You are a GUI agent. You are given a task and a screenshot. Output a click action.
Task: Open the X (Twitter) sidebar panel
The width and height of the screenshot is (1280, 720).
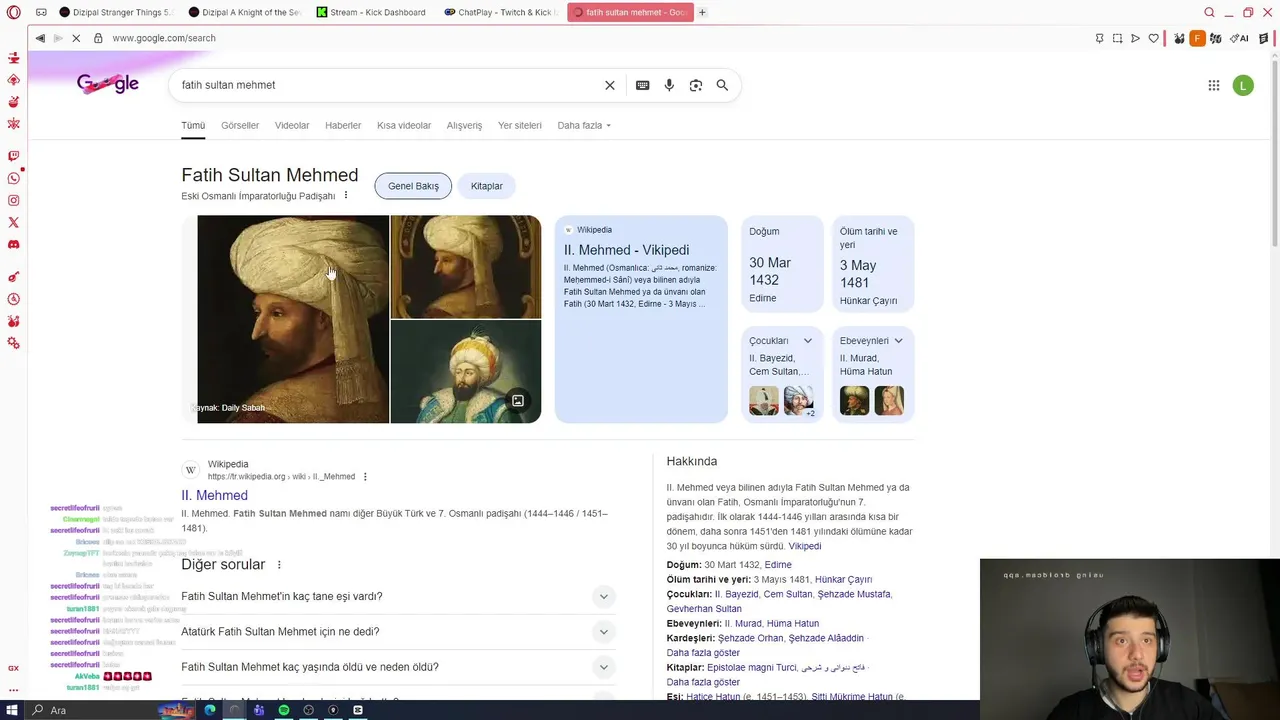[13, 222]
